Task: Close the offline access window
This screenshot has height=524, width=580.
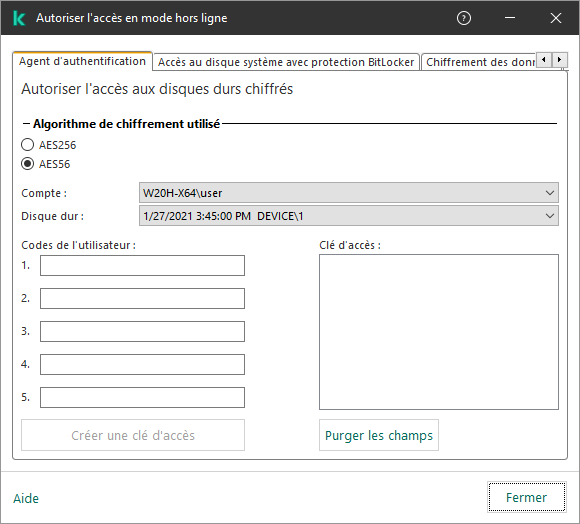Action: (556, 18)
